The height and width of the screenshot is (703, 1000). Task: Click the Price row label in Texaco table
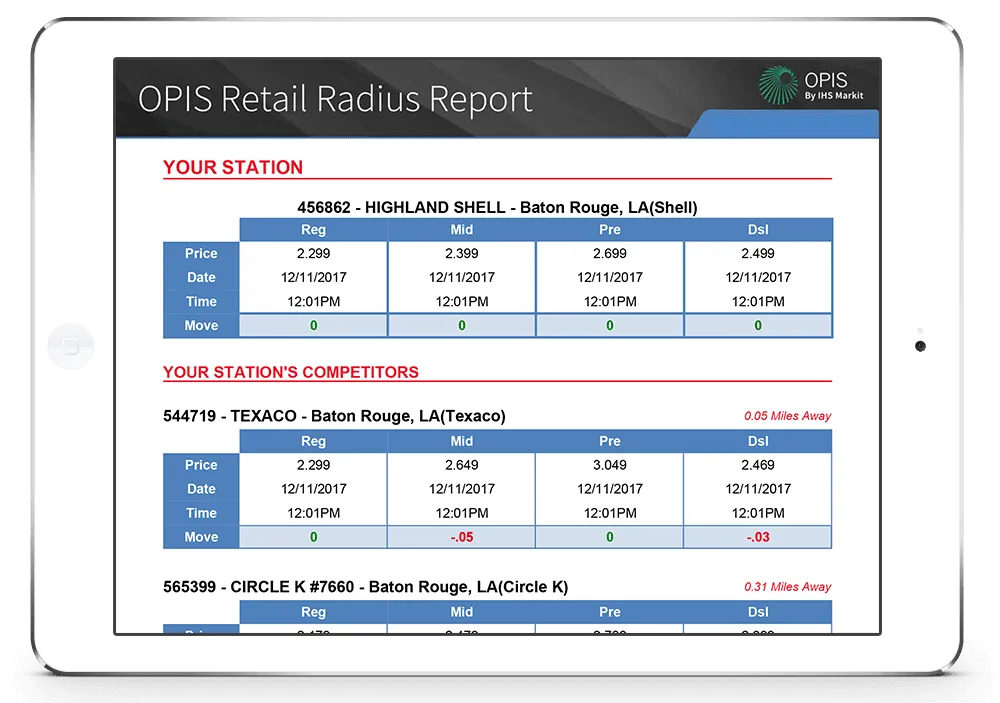(201, 465)
